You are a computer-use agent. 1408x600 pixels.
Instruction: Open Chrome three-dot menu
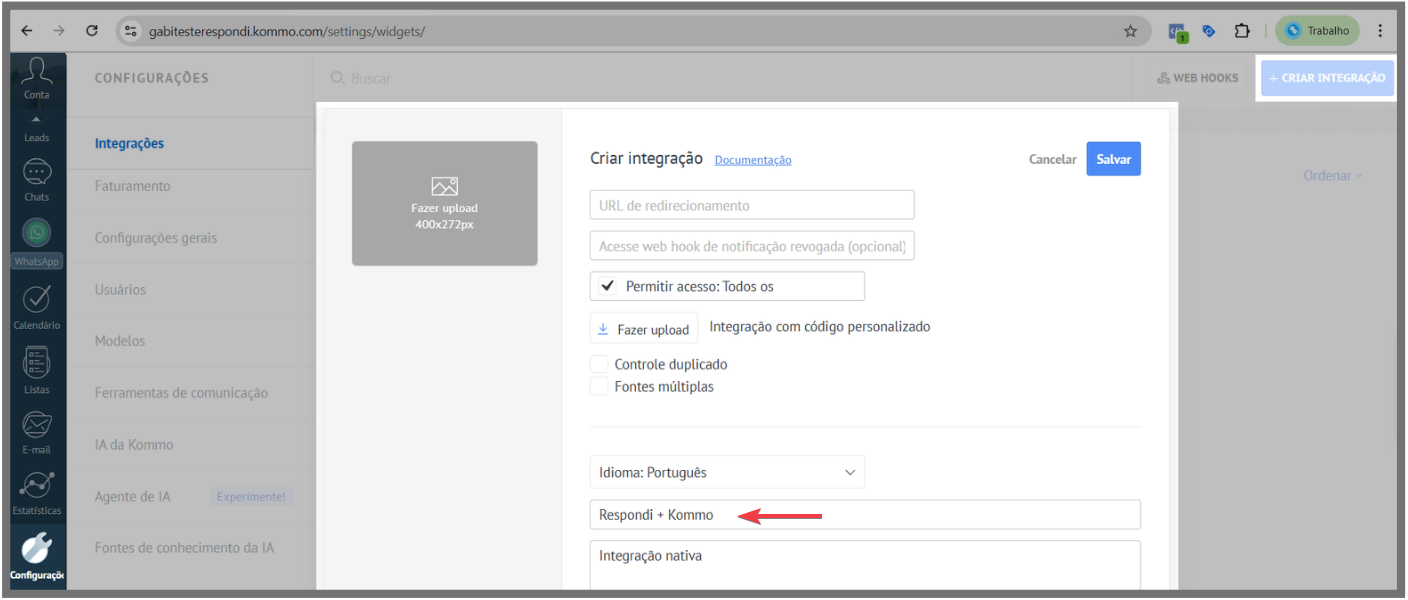pos(1380,31)
